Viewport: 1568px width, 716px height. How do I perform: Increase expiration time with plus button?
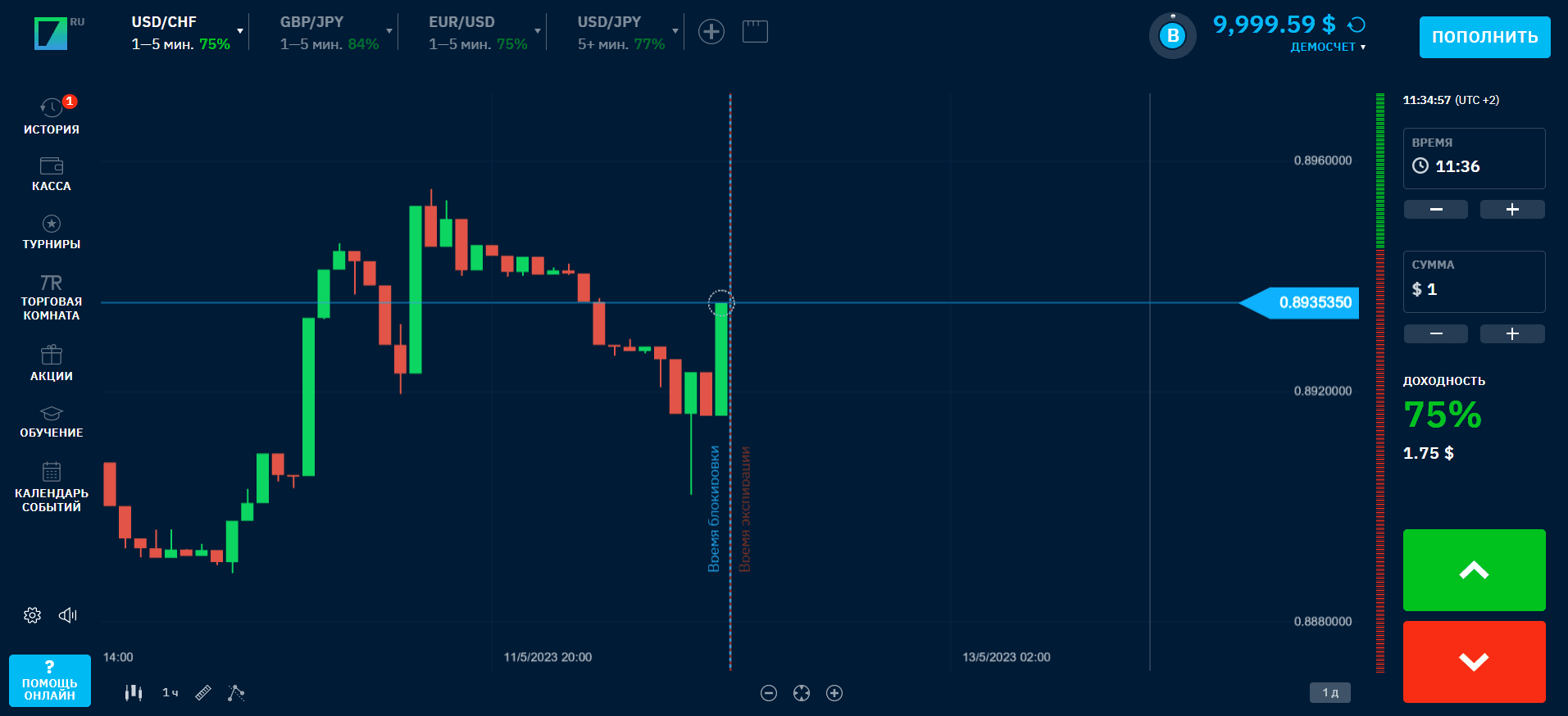[1512, 210]
